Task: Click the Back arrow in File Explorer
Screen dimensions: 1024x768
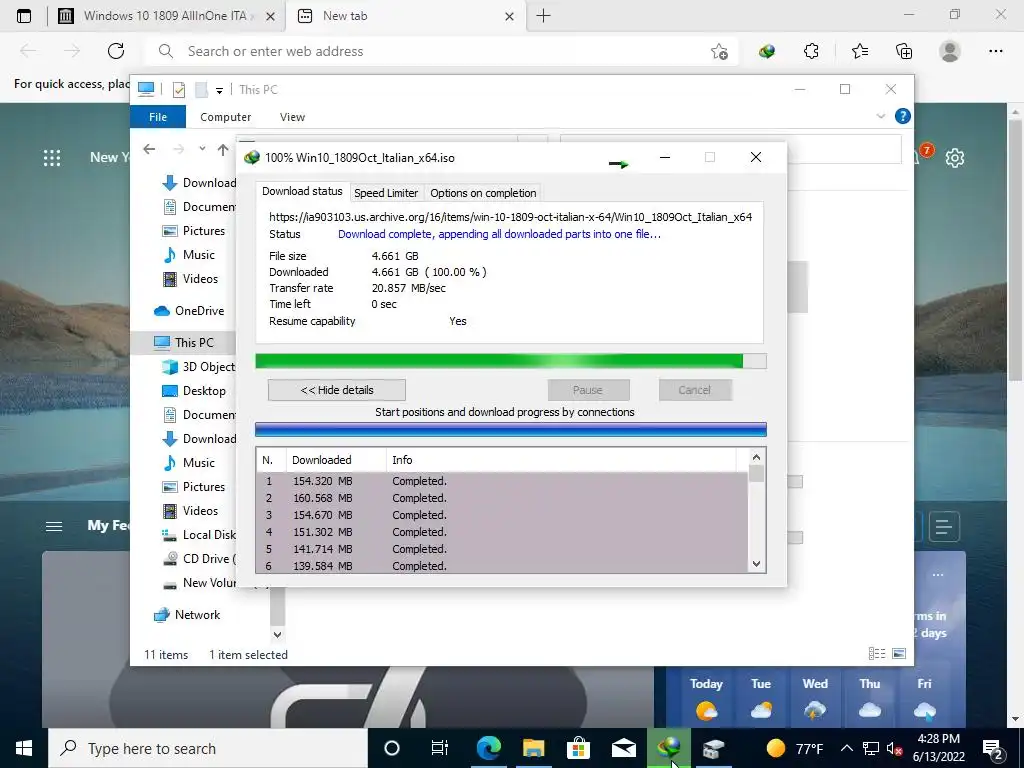Action: (149, 150)
